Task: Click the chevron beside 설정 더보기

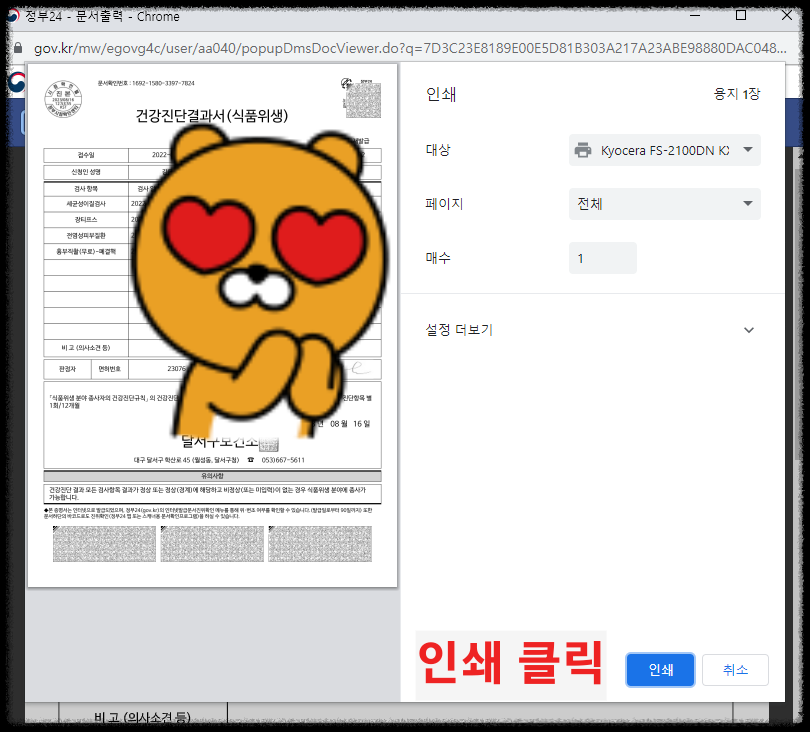Action: [x=749, y=330]
